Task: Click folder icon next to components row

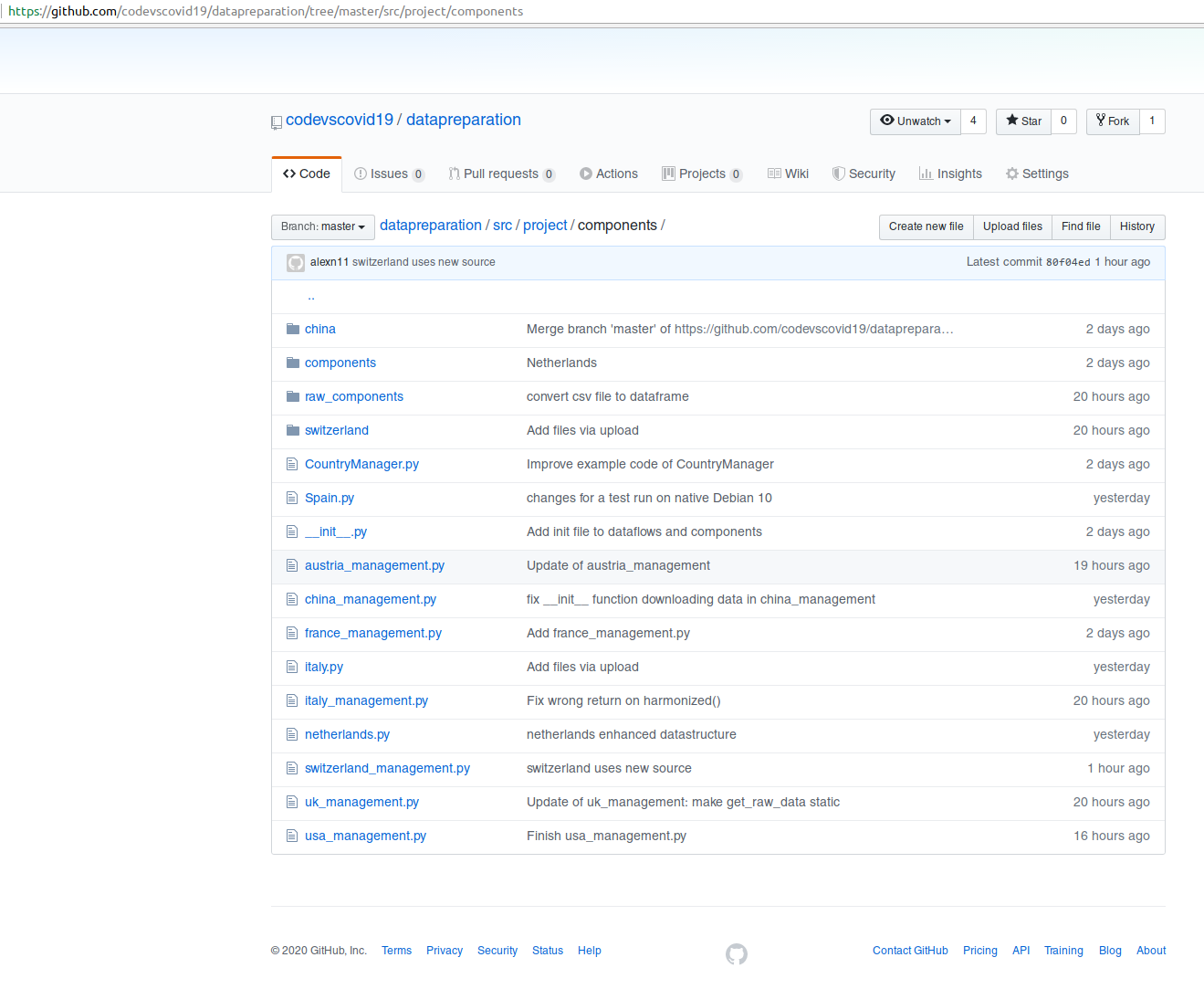Action: (293, 363)
